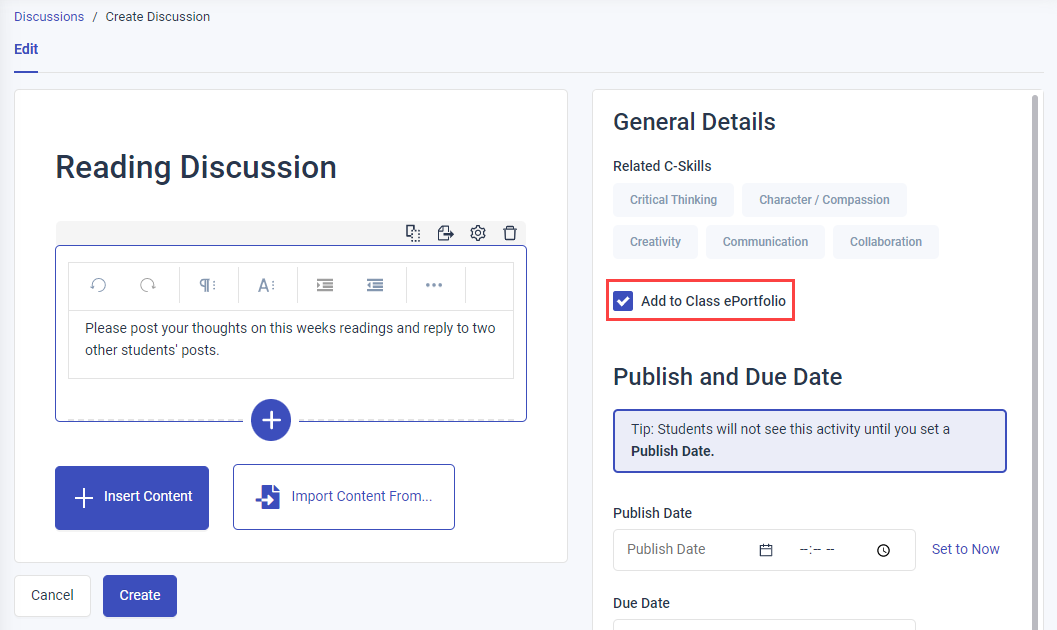Click the redo icon in editor toolbar
This screenshot has height=630, width=1057.
[x=148, y=285]
